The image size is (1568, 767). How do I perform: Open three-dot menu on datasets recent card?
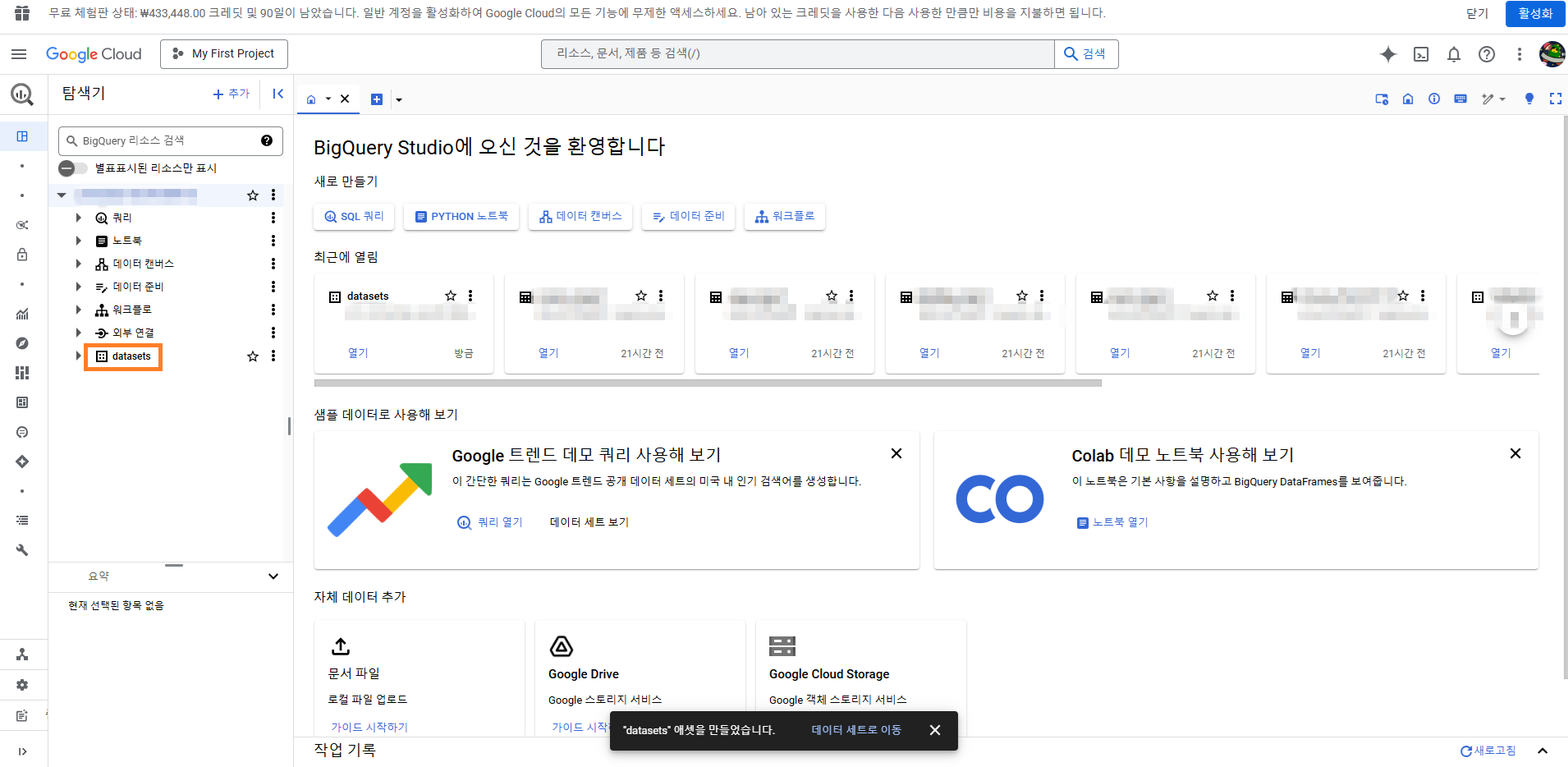[x=470, y=296]
